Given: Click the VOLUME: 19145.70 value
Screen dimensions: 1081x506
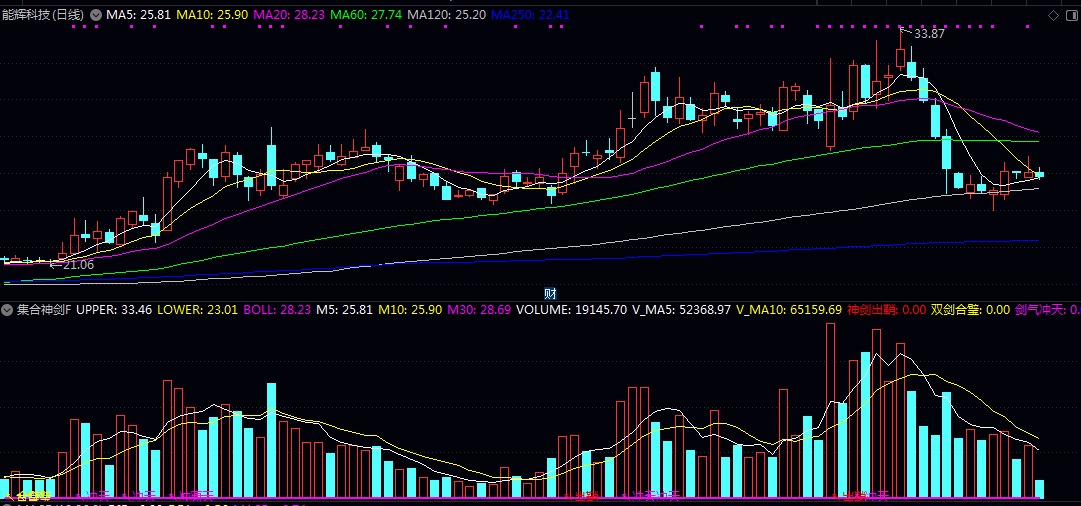Looking at the screenshot, I should click(x=572, y=310).
